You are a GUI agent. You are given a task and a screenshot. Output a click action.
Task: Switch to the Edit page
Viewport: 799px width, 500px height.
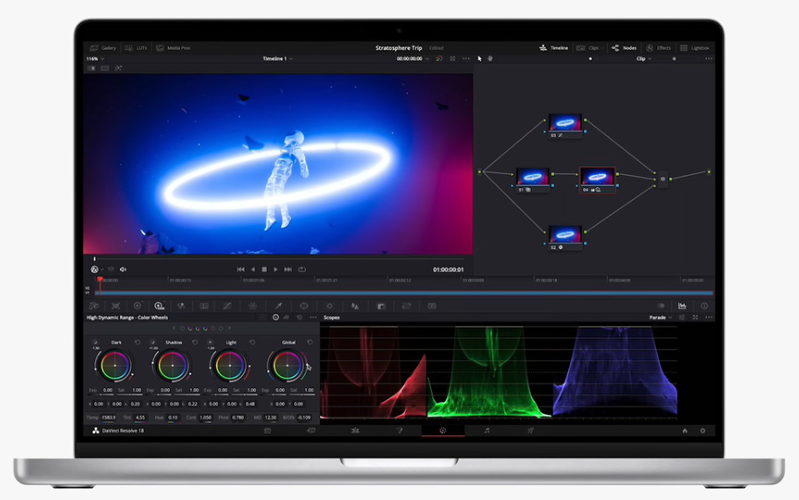(x=355, y=431)
